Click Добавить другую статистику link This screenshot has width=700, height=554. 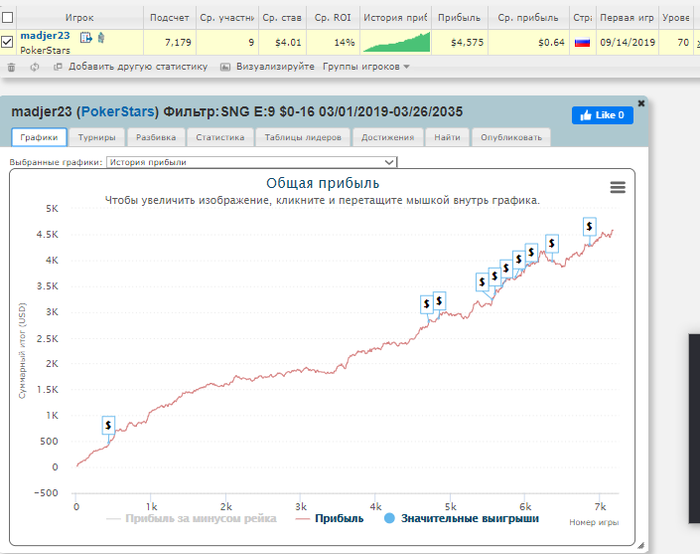138,67
